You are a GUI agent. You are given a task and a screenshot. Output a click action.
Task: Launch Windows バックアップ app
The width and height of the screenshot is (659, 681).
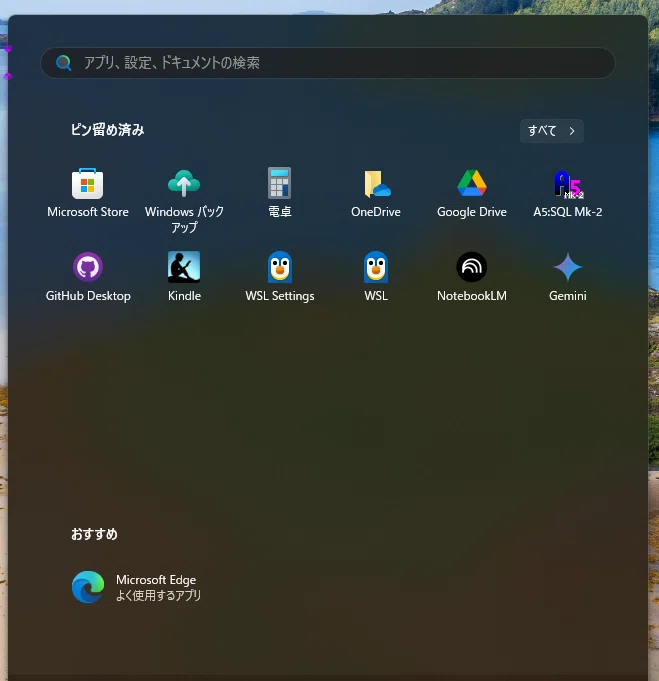pyautogui.click(x=184, y=200)
